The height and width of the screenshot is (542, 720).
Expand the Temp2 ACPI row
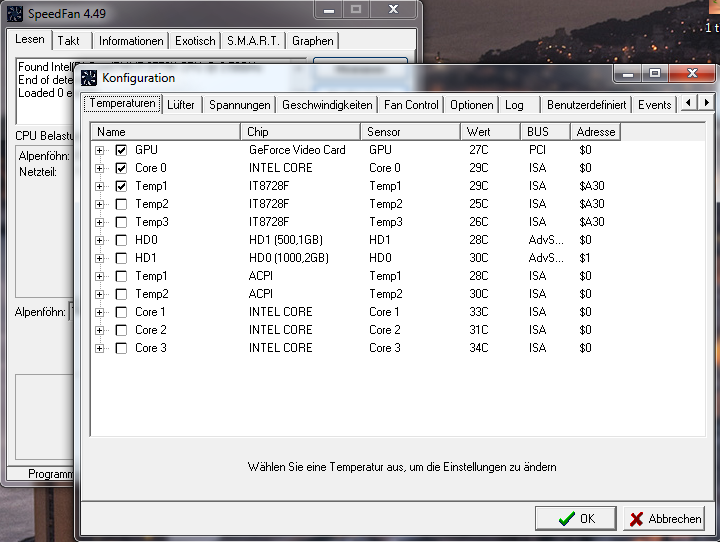click(x=99, y=294)
